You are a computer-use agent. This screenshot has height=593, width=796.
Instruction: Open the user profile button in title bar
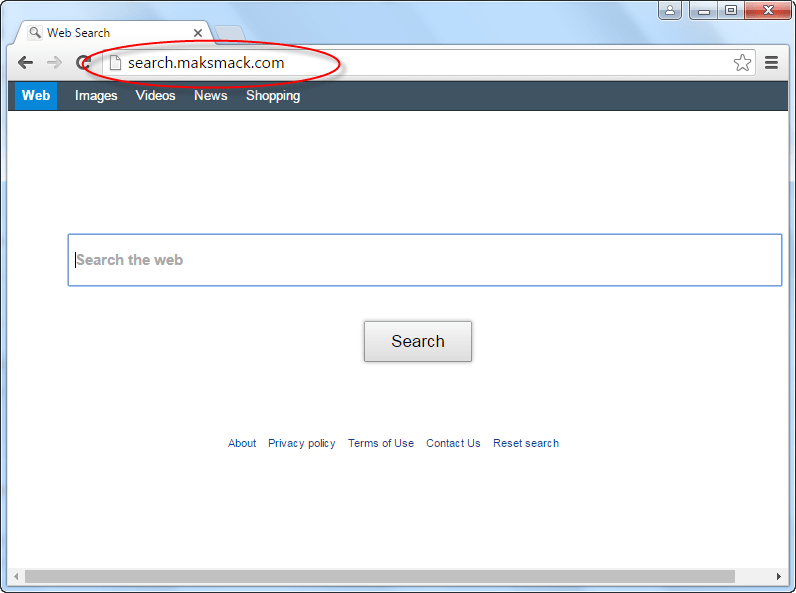click(x=670, y=10)
